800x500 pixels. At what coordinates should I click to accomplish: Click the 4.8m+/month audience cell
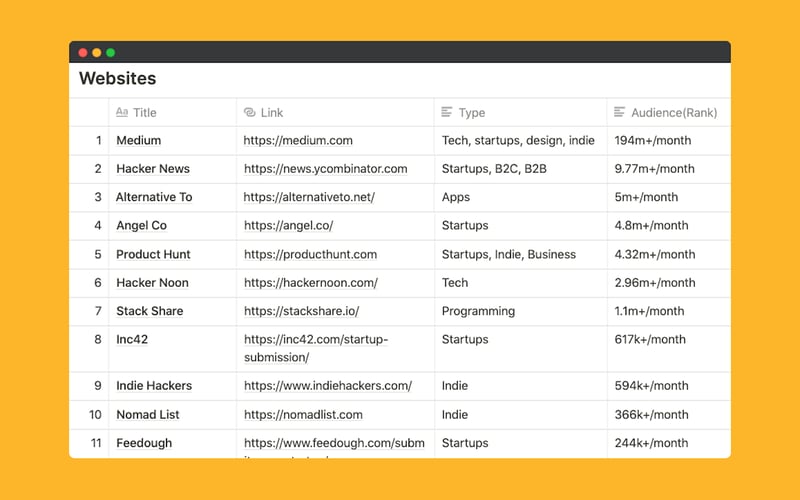point(669,226)
